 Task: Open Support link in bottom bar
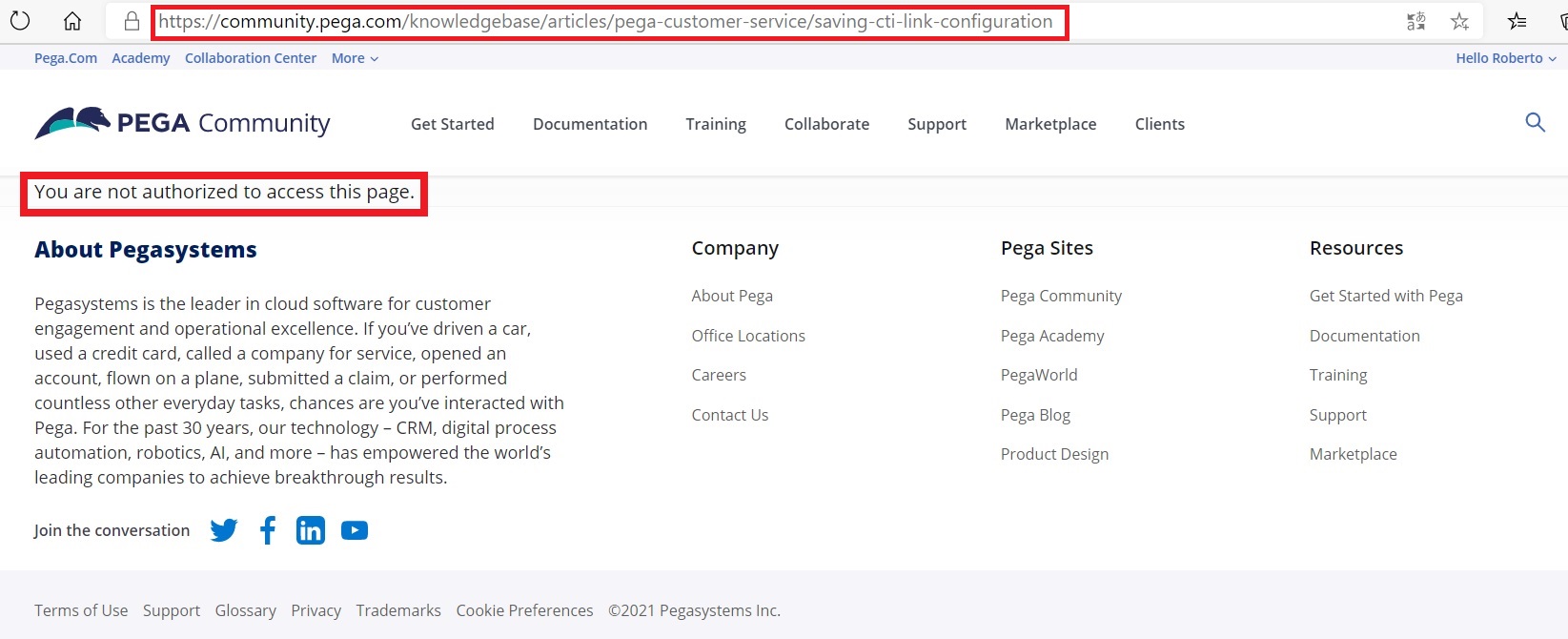(172, 610)
